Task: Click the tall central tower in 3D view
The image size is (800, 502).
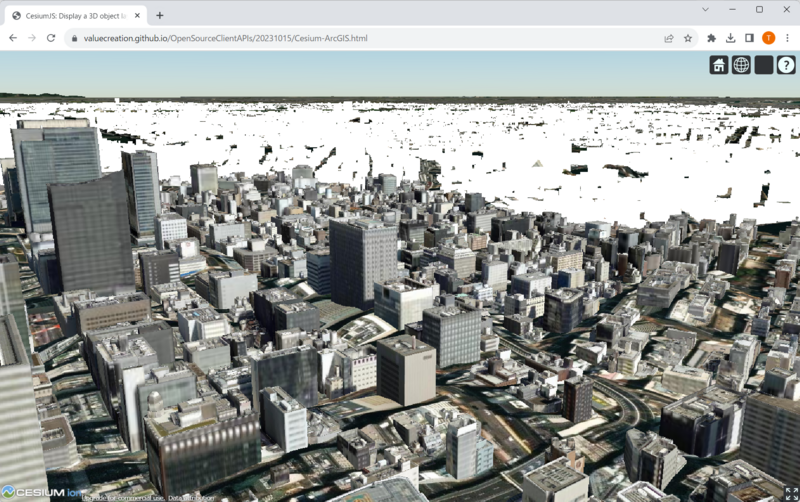Action: tap(363, 263)
